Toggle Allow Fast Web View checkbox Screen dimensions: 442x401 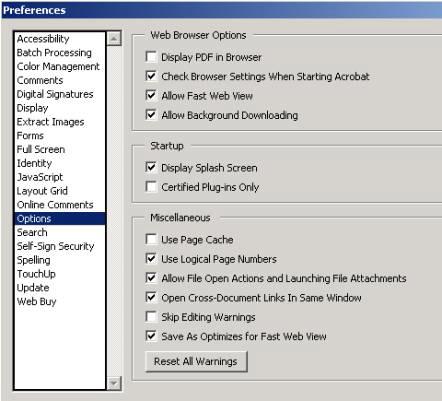pyautogui.click(x=151, y=95)
